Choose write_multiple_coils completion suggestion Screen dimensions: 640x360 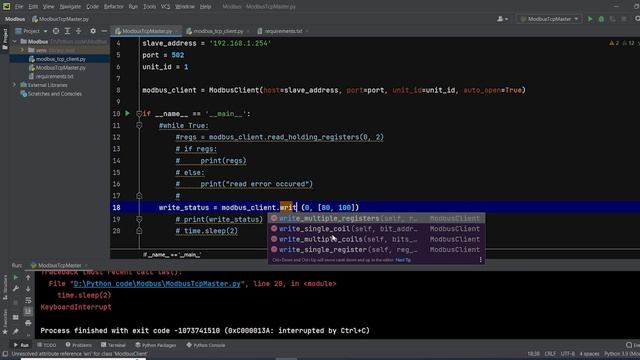376,239
